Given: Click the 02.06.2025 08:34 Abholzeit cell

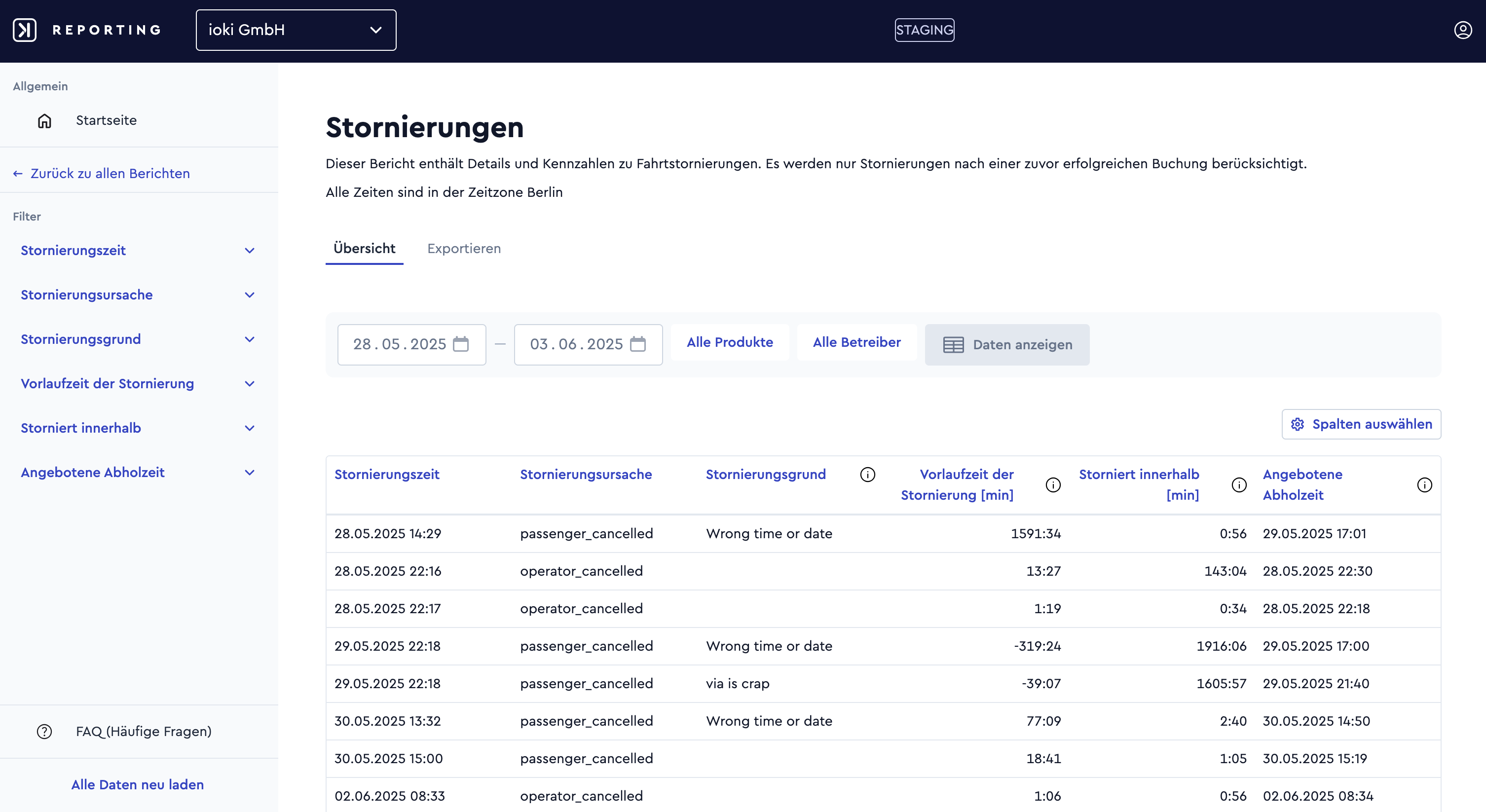Looking at the screenshot, I should (x=1318, y=796).
